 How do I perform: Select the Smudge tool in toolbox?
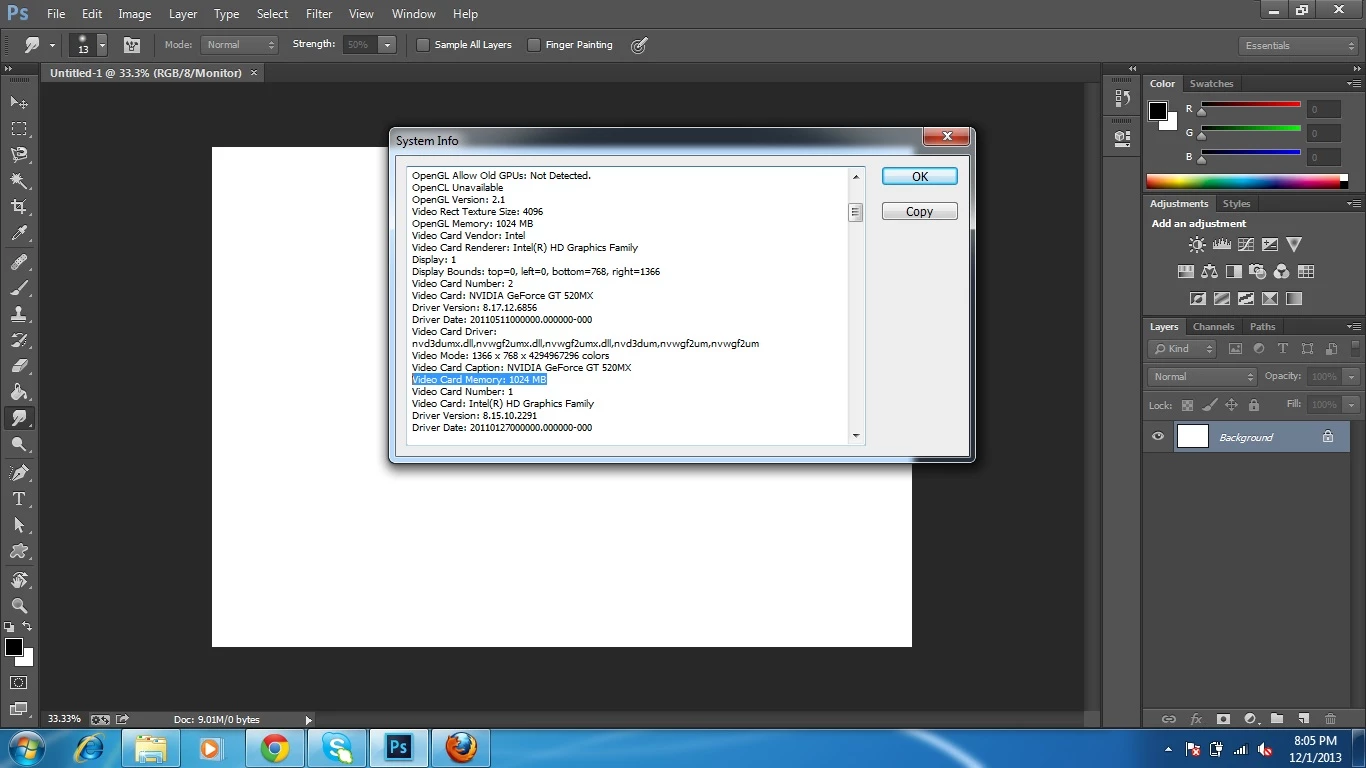tap(19, 418)
